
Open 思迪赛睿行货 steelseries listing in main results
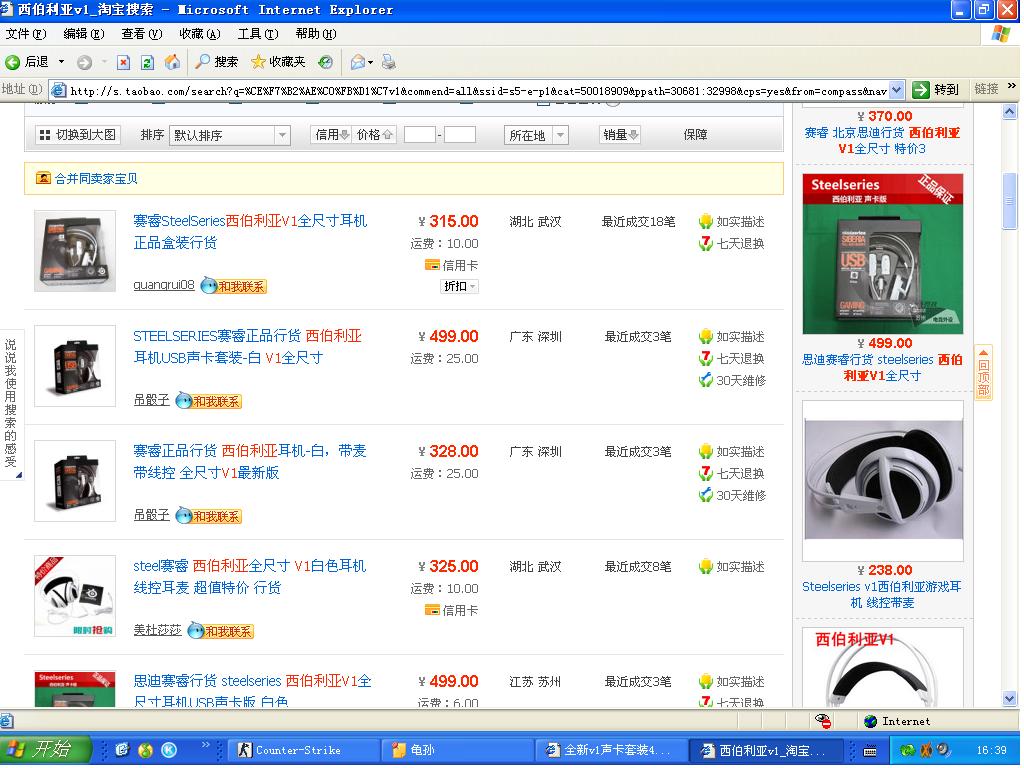point(252,690)
